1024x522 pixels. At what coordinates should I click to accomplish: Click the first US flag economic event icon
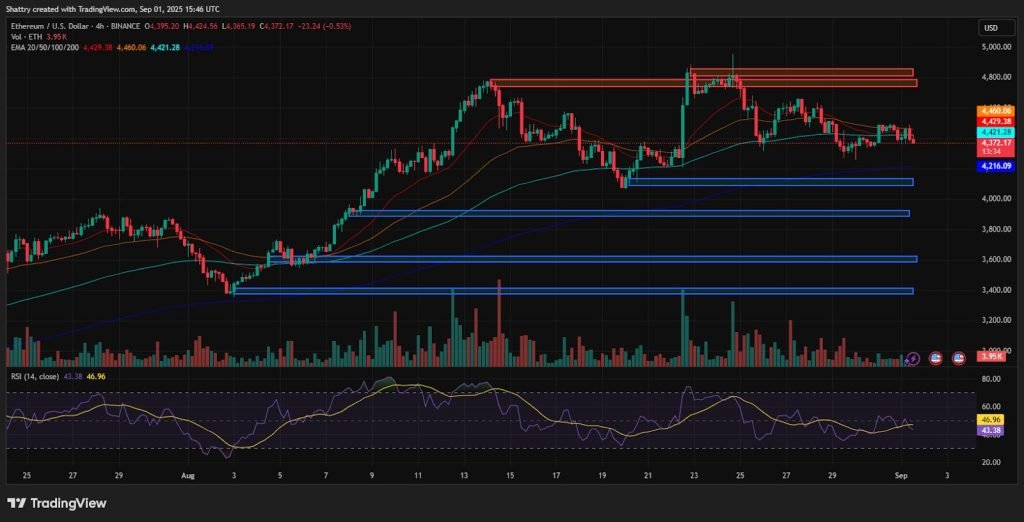pyautogui.click(x=935, y=357)
